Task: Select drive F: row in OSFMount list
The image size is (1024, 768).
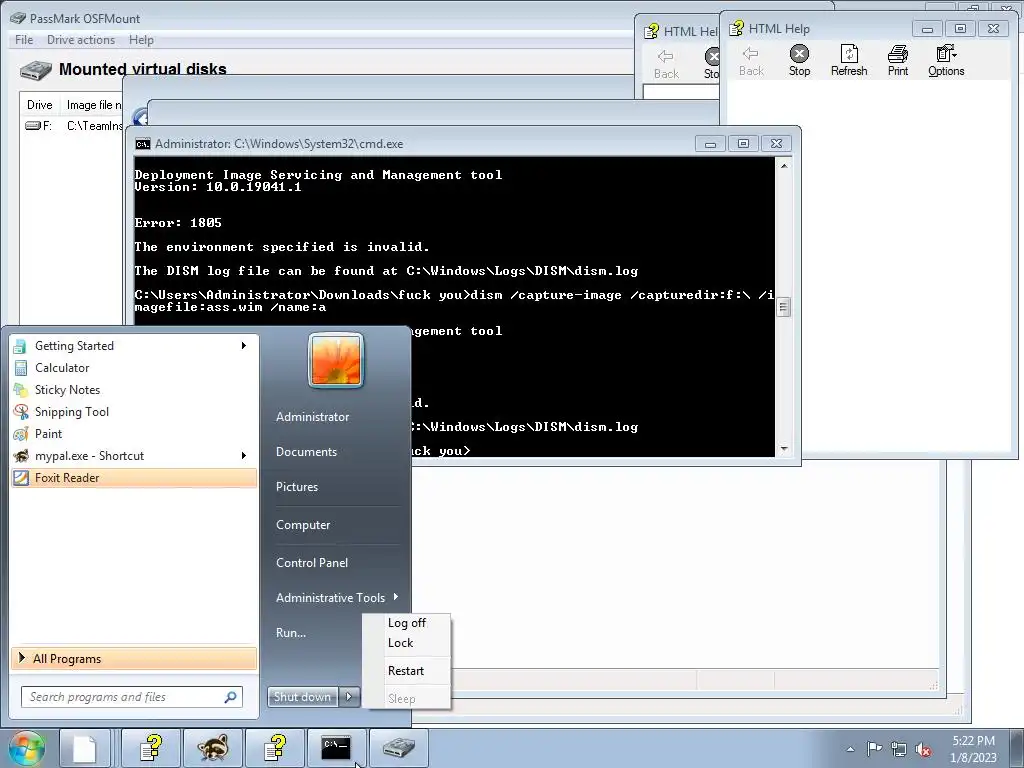Action: pos(73,125)
